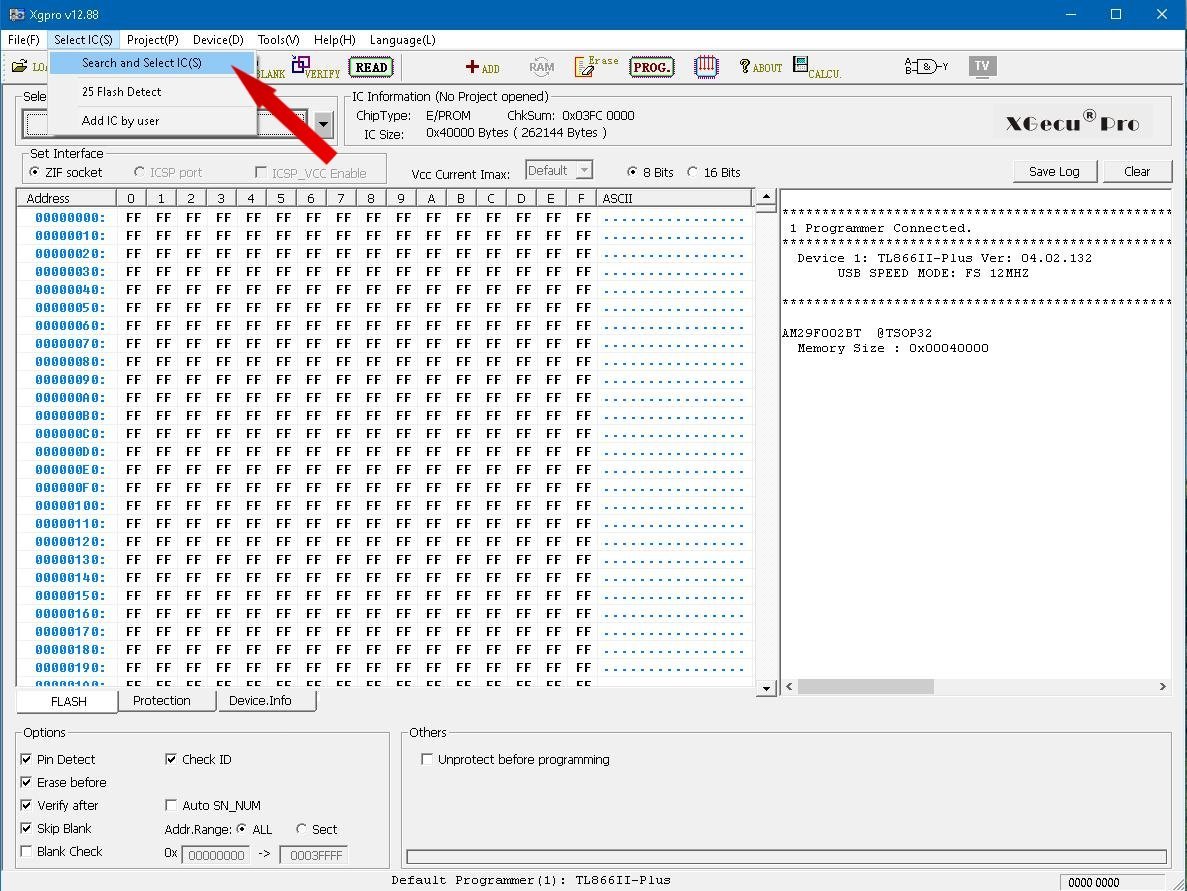Click hex address row 00000010:
This screenshot has width=1187, height=891.
click(x=70, y=235)
